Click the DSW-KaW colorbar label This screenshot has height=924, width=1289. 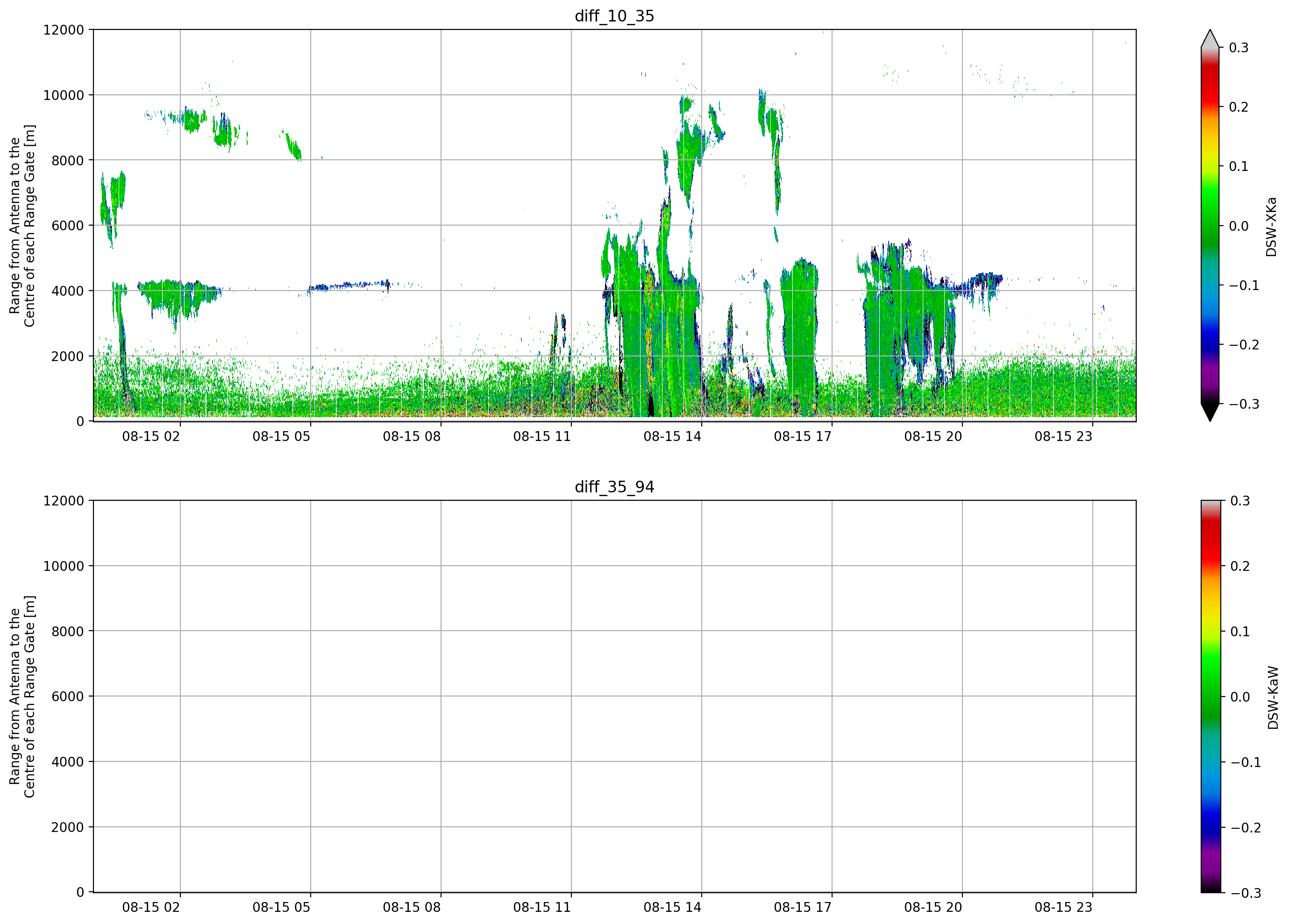pyautogui.click(x=1273, y=697)
